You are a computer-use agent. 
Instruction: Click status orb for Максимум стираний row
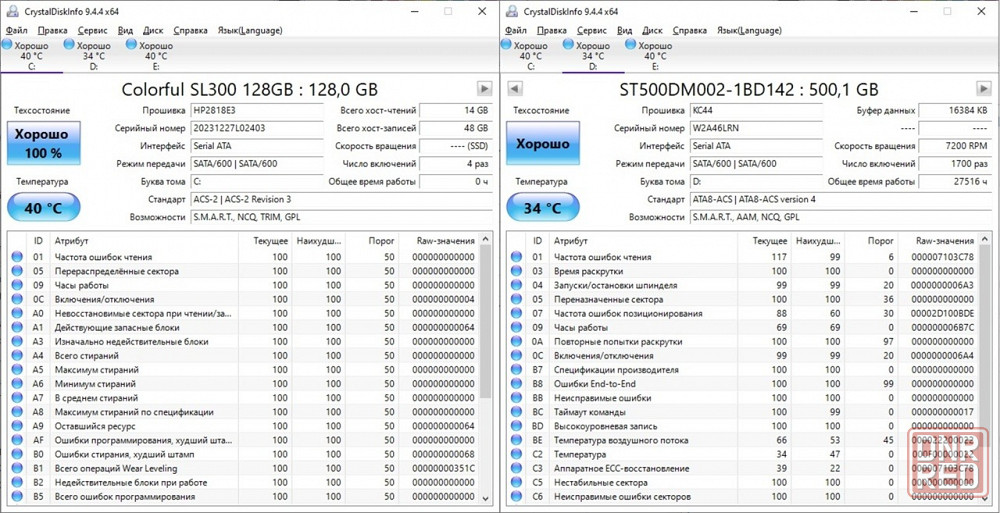pyautogui.click(x=17, y=369)
